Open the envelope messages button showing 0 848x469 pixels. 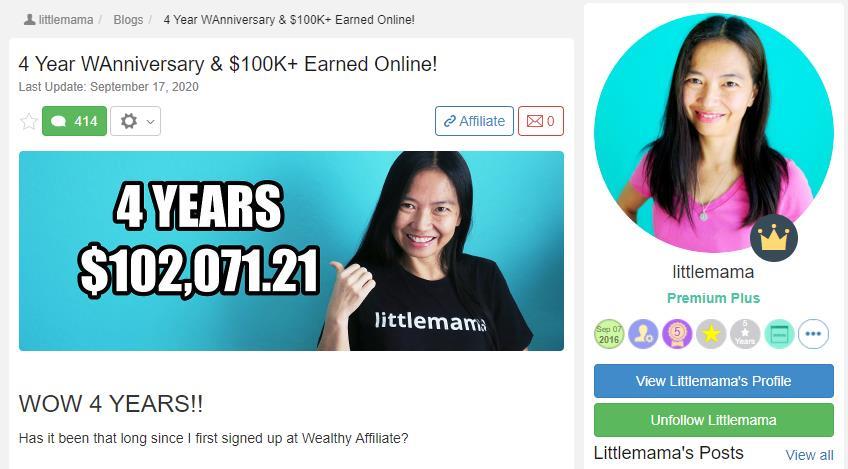click(x=541, y=121)
